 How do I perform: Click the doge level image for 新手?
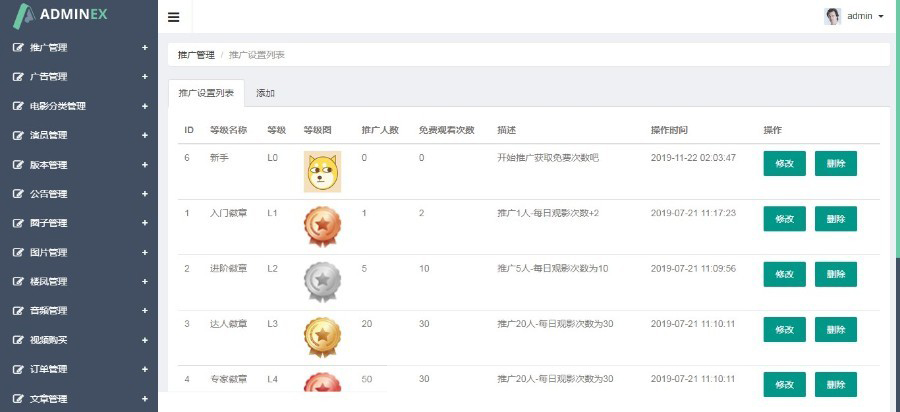[322, 172]
